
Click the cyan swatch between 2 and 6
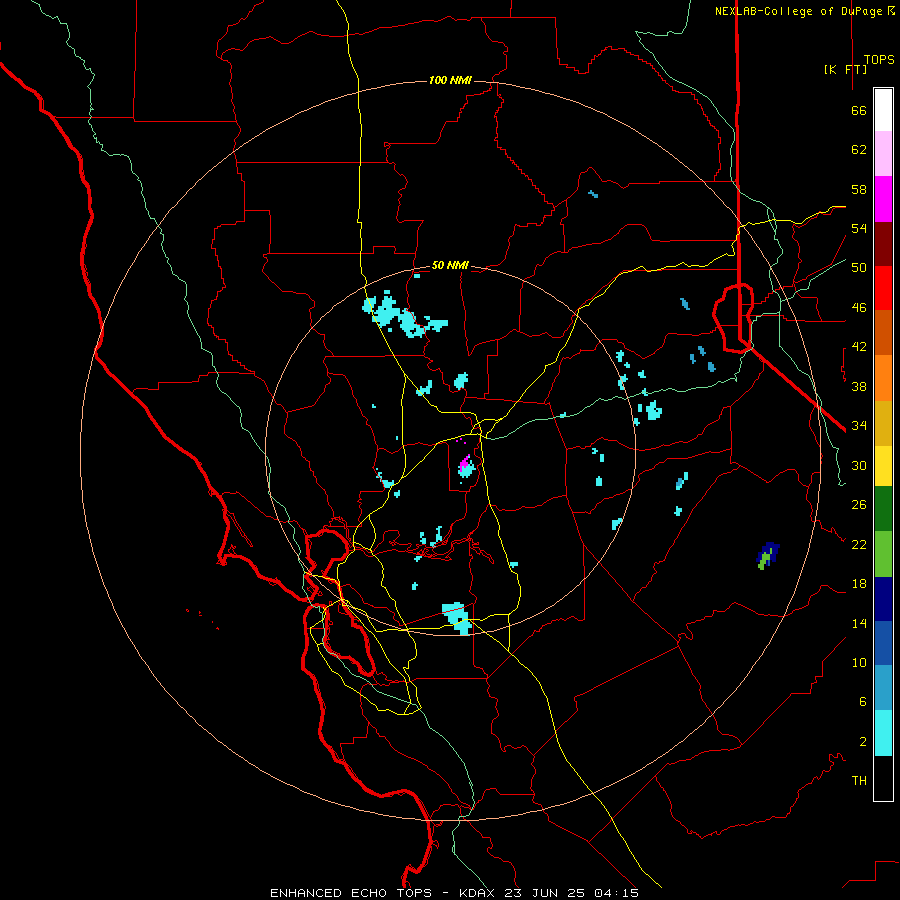[883, 733]
